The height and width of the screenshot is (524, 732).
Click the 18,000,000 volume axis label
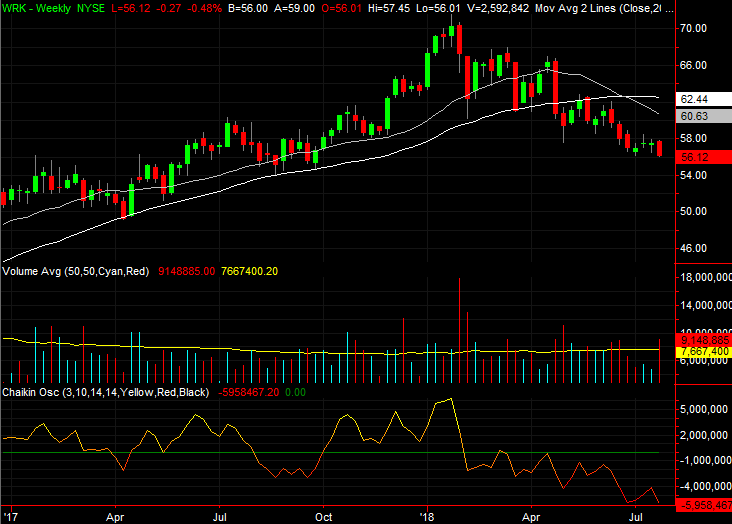point(706,277)
